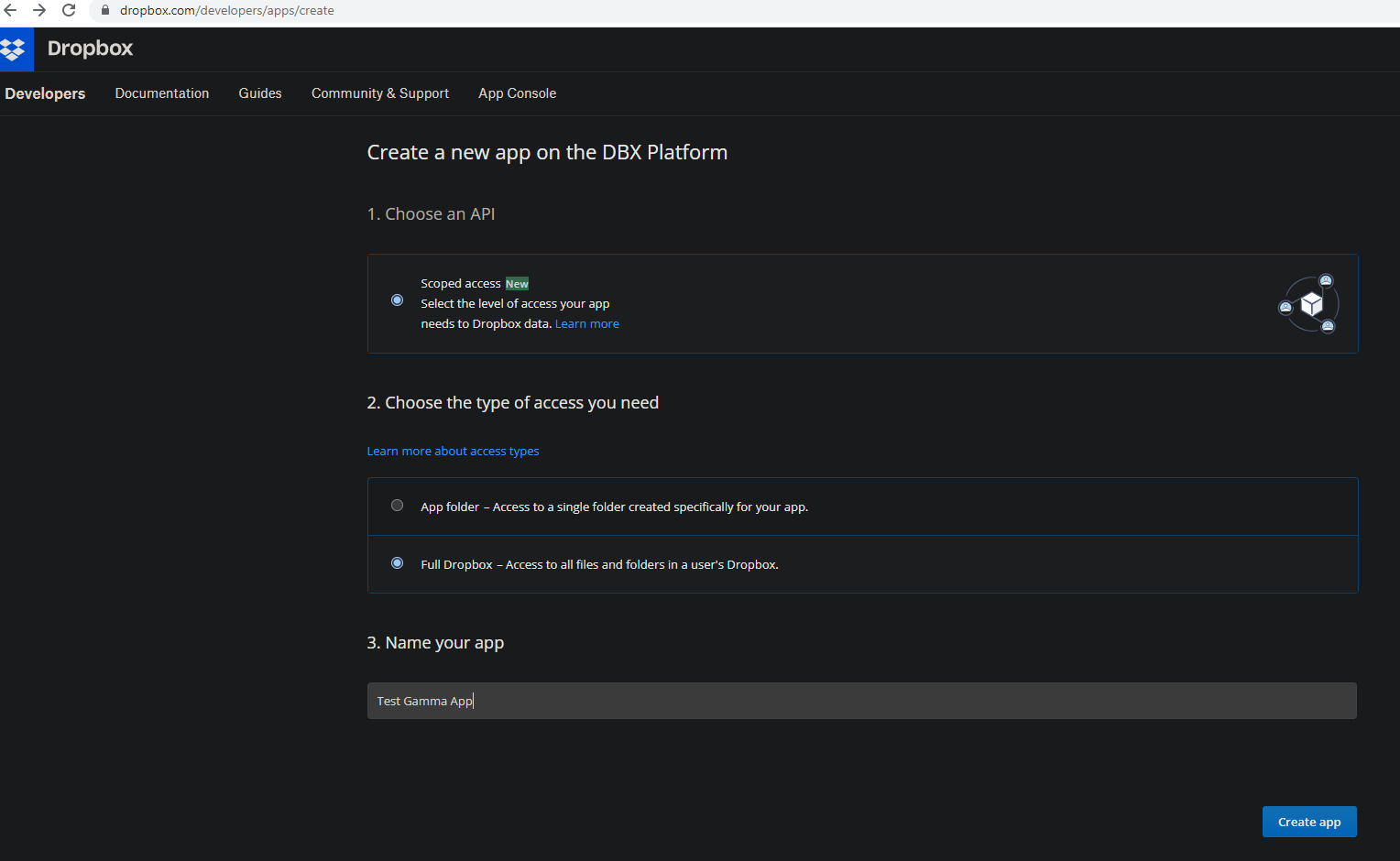Click the app name input field
The height and width of the screenshot is (861, 1400).
[x=861, y=701]
